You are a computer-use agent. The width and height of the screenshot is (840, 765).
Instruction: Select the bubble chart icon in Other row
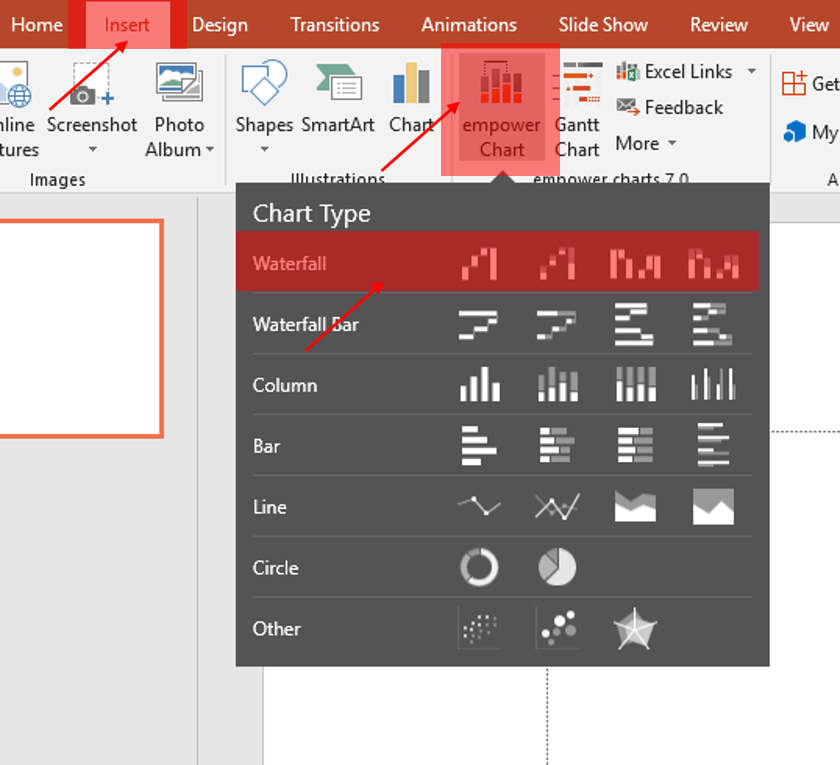557,629
